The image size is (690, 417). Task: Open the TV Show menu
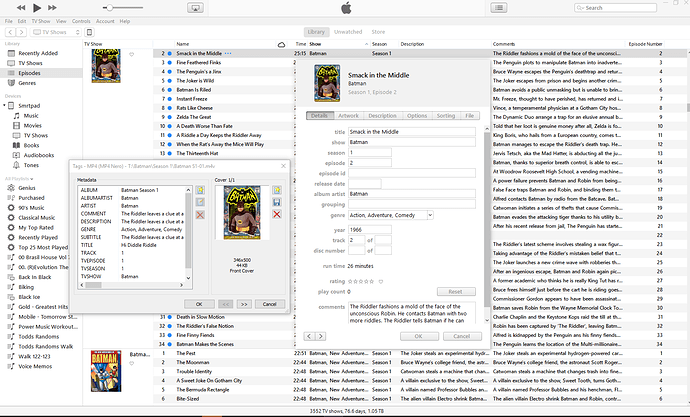click(40, 21)
